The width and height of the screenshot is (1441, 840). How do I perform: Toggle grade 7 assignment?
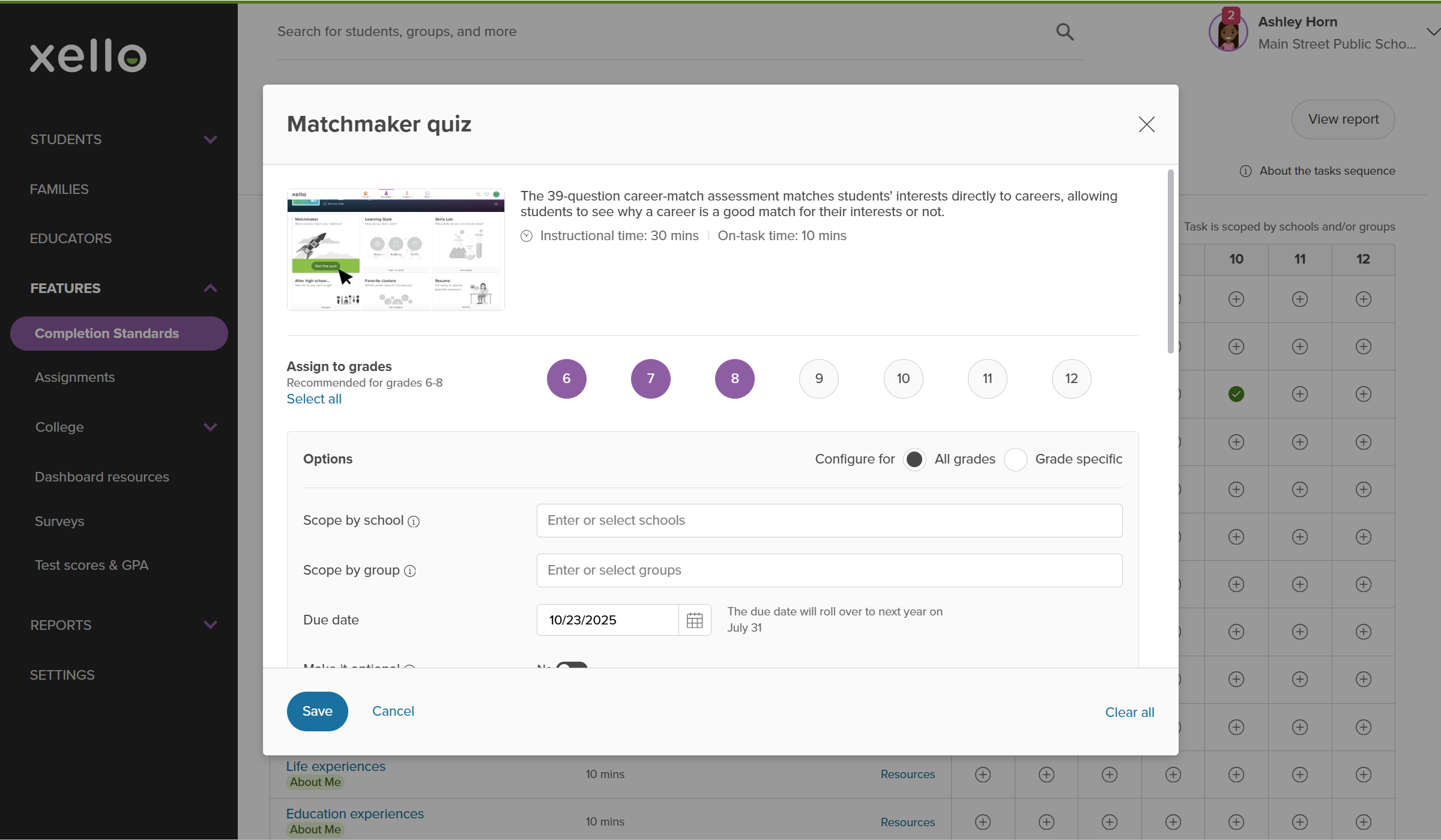[651, 379]
